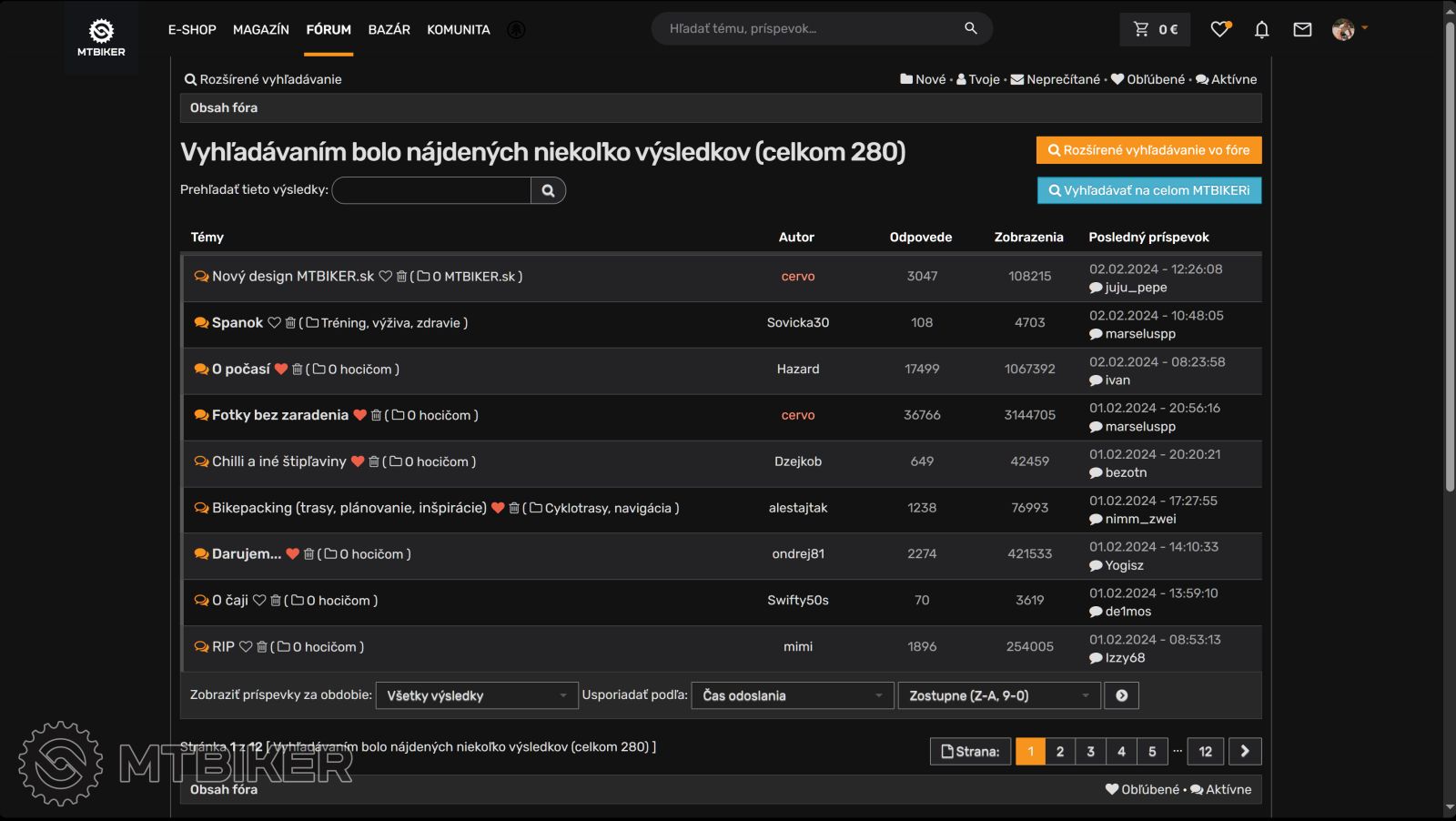Expand the Čas odoslania sort dropdown
This screenshot has width=1456, height=821.
792,695
